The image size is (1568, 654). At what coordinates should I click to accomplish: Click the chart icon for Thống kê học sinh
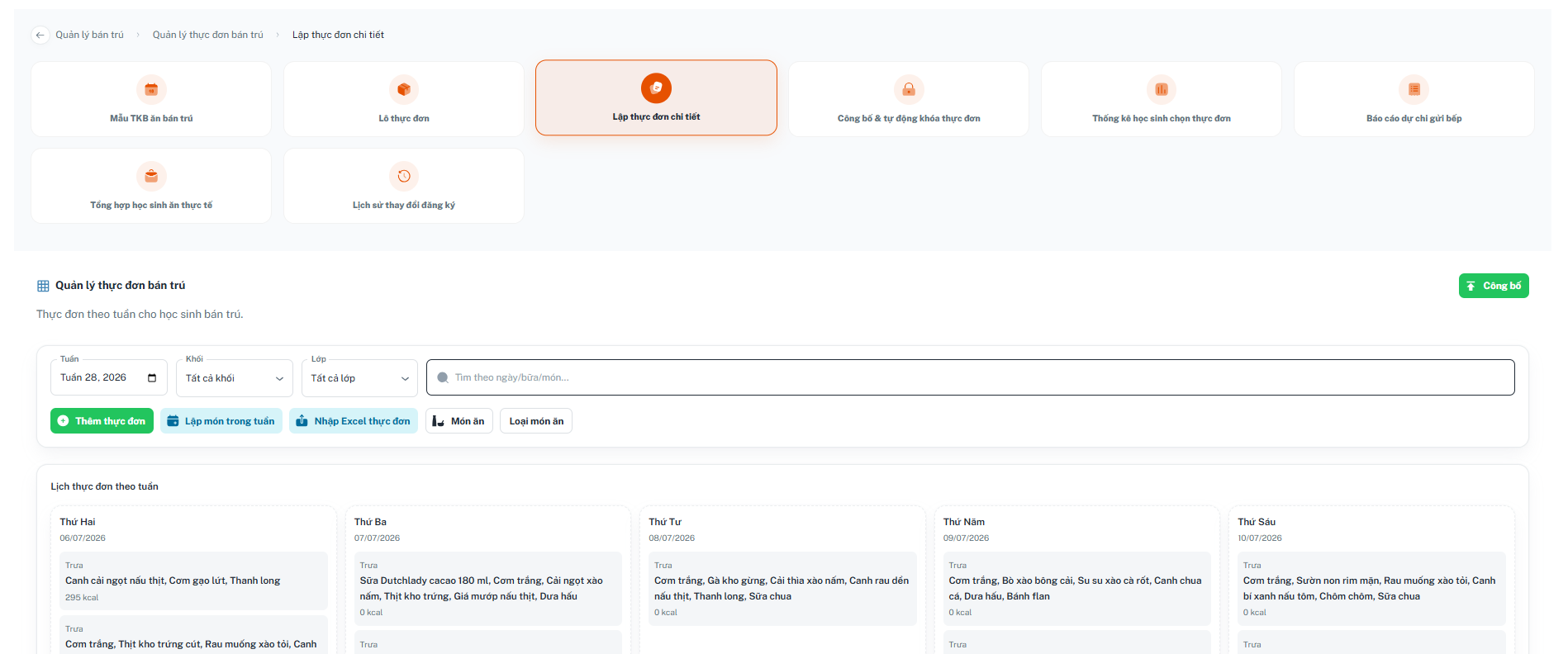[x=1162, y=89]
